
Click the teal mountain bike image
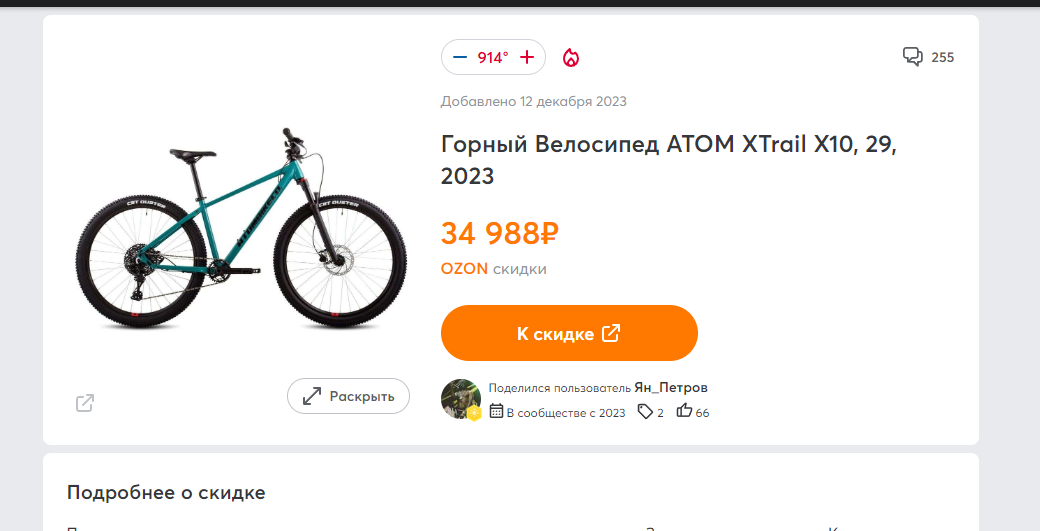coord(241,230)
